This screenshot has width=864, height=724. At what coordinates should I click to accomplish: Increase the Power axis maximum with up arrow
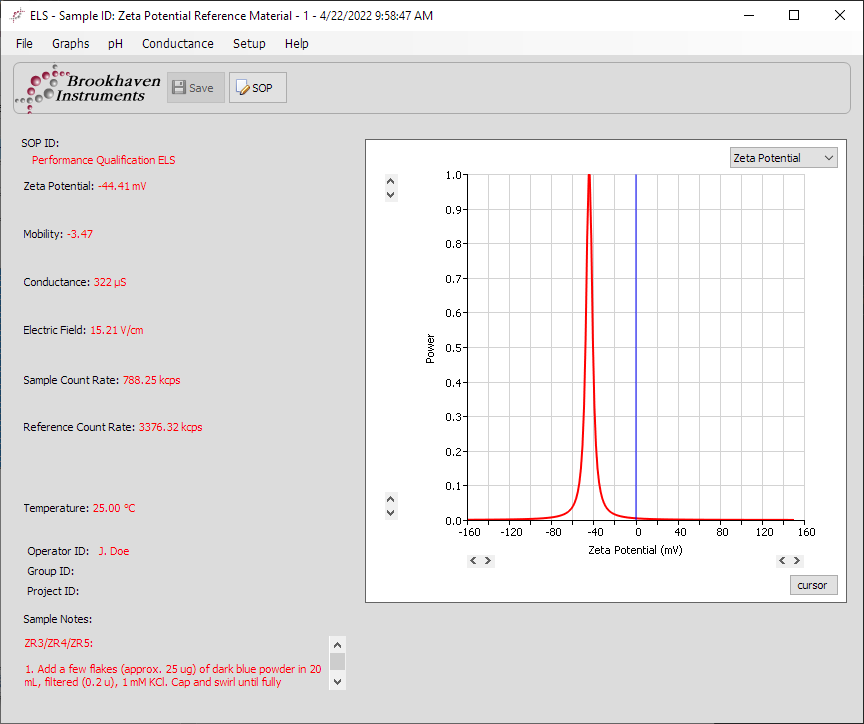(x=391, y=182)
